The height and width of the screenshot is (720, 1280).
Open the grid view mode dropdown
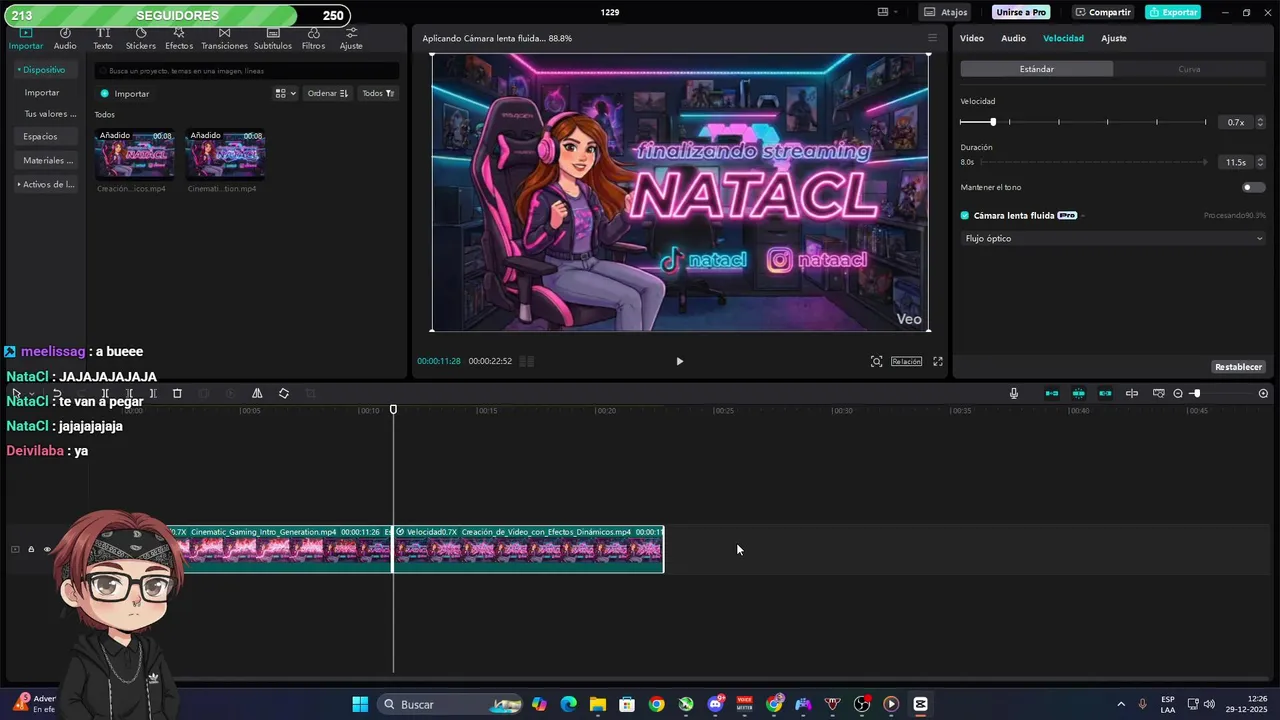(x=286, y=93)
